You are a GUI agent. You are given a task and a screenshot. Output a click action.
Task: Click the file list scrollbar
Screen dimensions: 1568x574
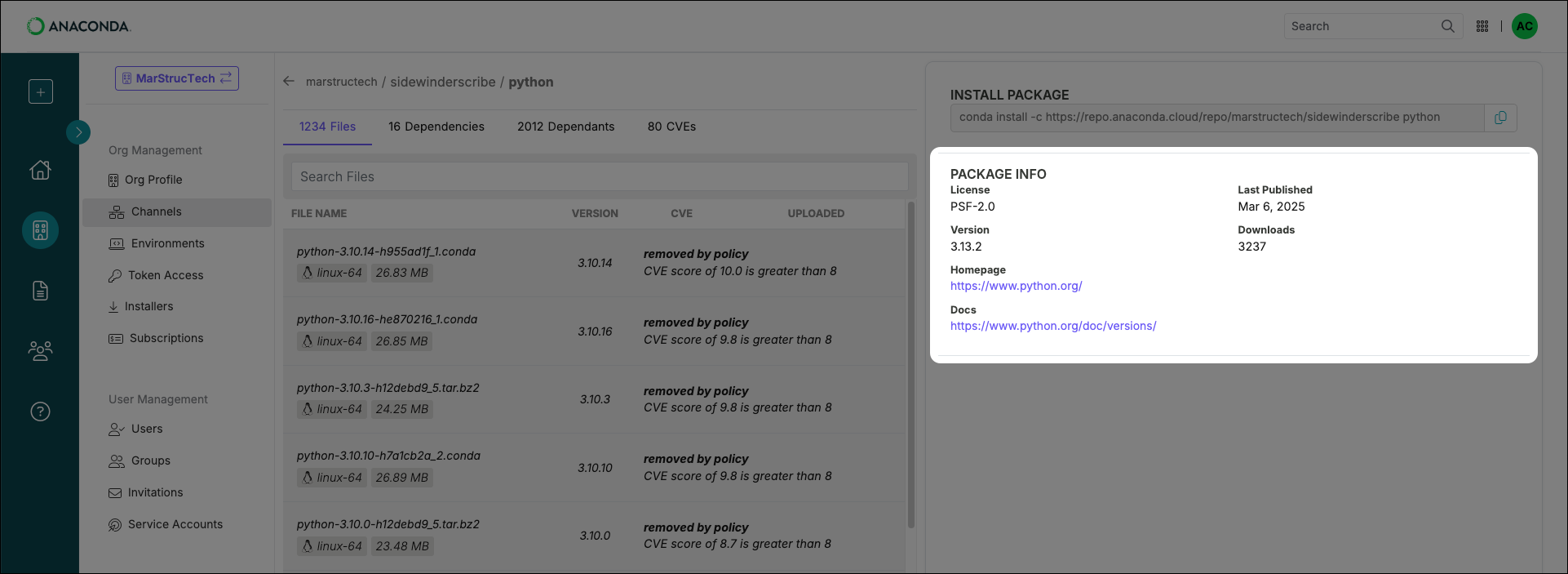[x=911, y=365]
